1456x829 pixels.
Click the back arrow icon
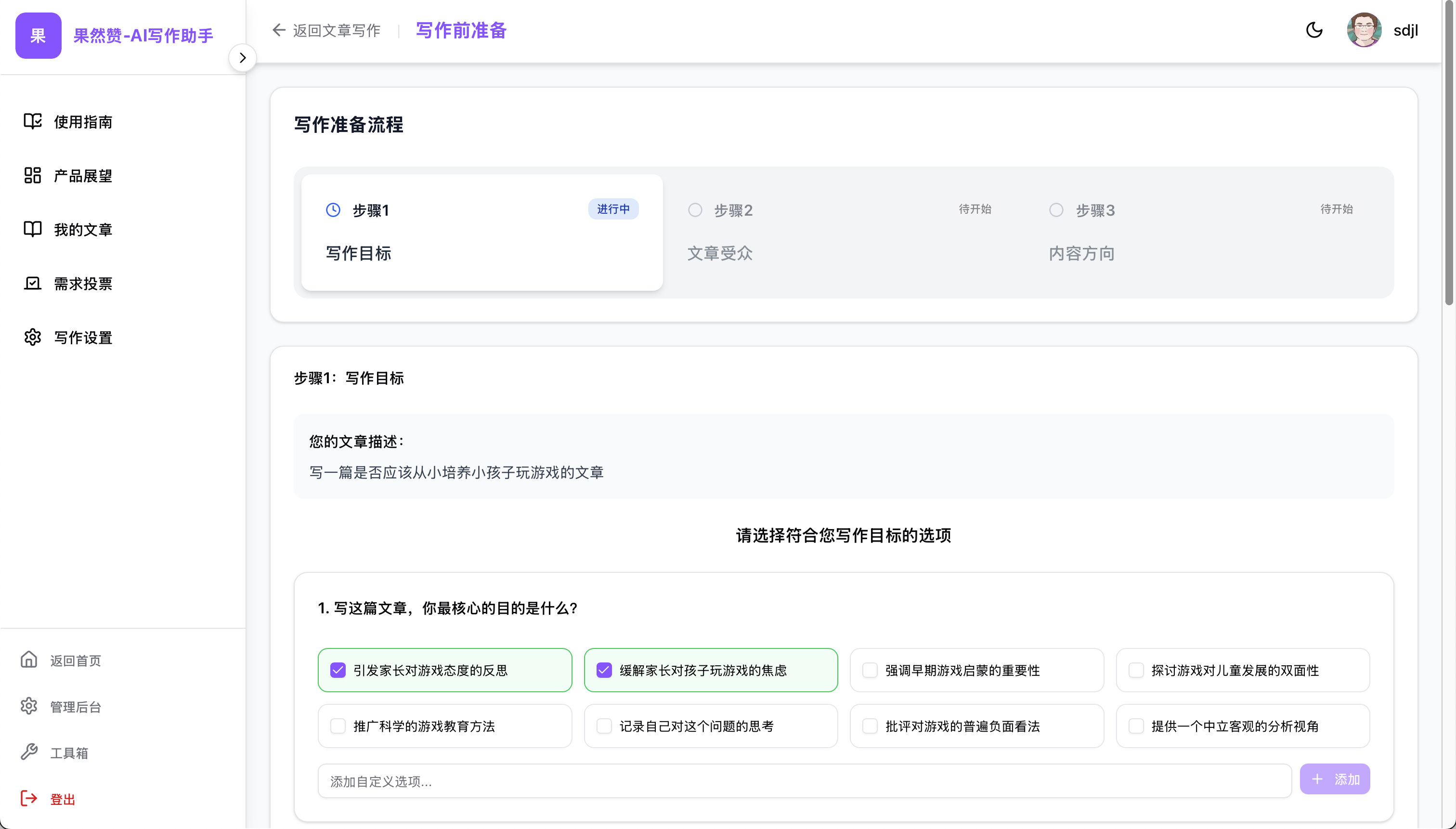click(278, 30)
